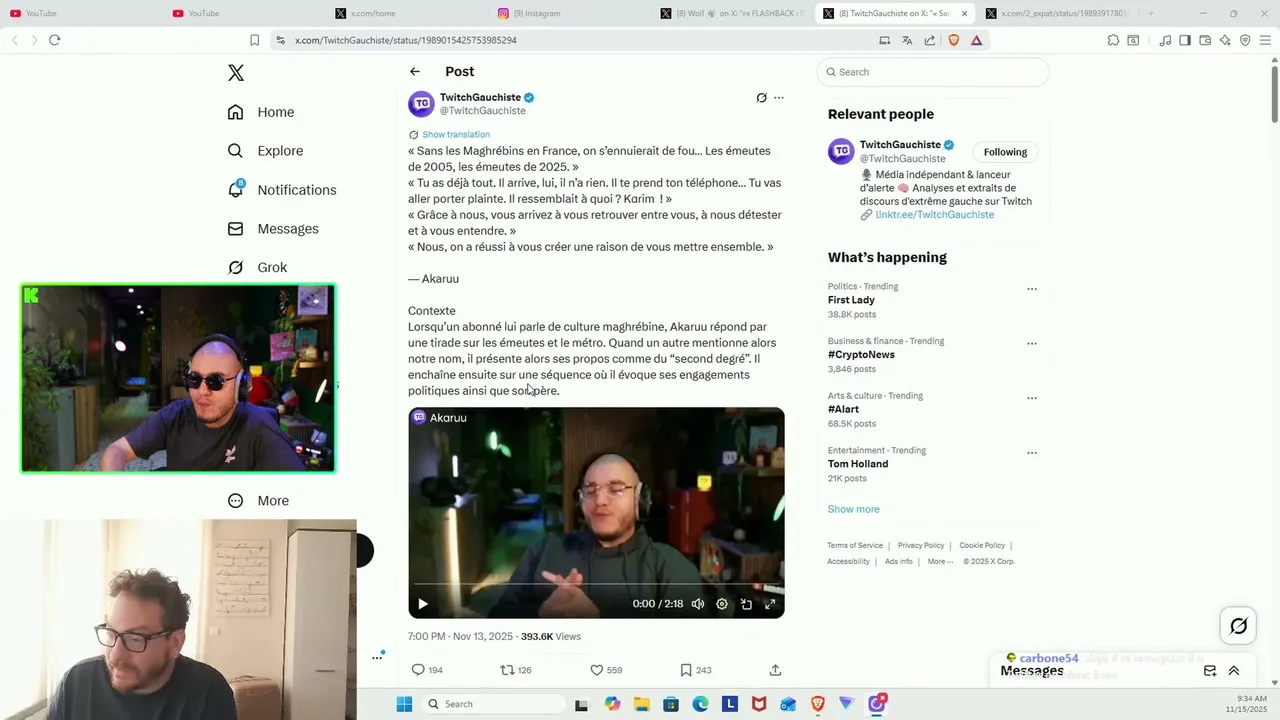Go back using the Post arrow

(x=415, y=72)
